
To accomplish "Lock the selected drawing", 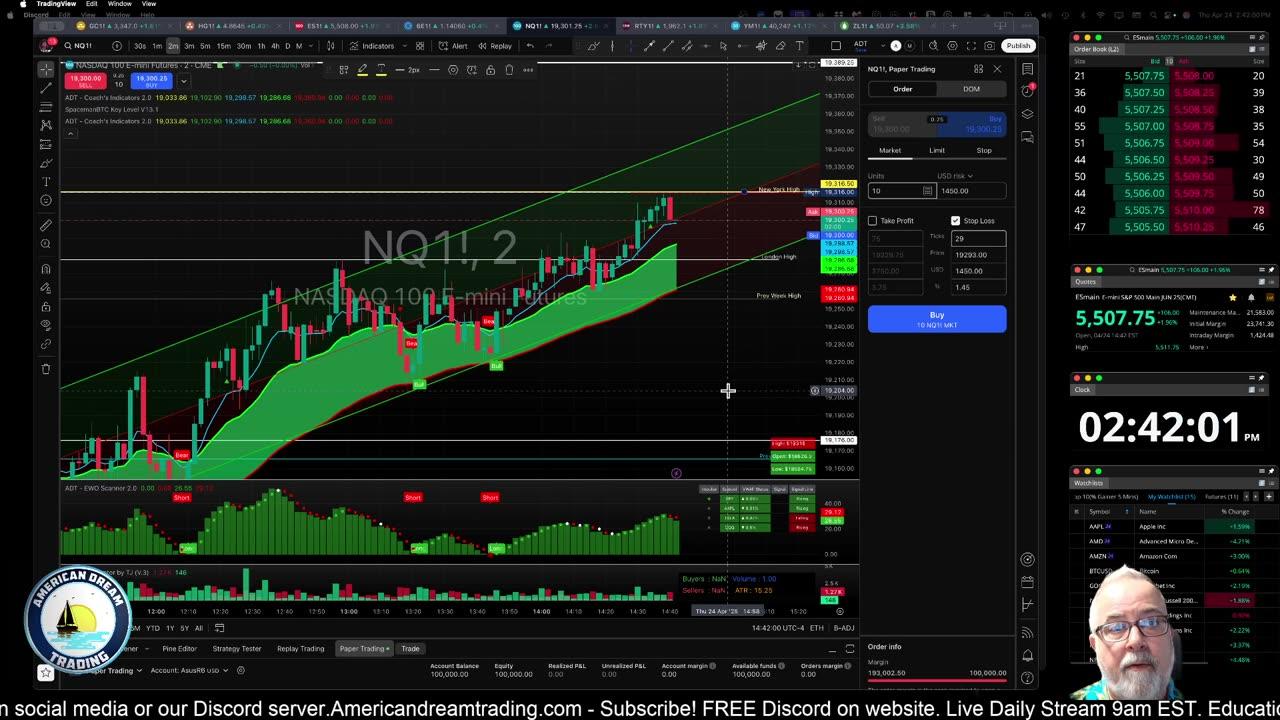I will tap(490, 70).
